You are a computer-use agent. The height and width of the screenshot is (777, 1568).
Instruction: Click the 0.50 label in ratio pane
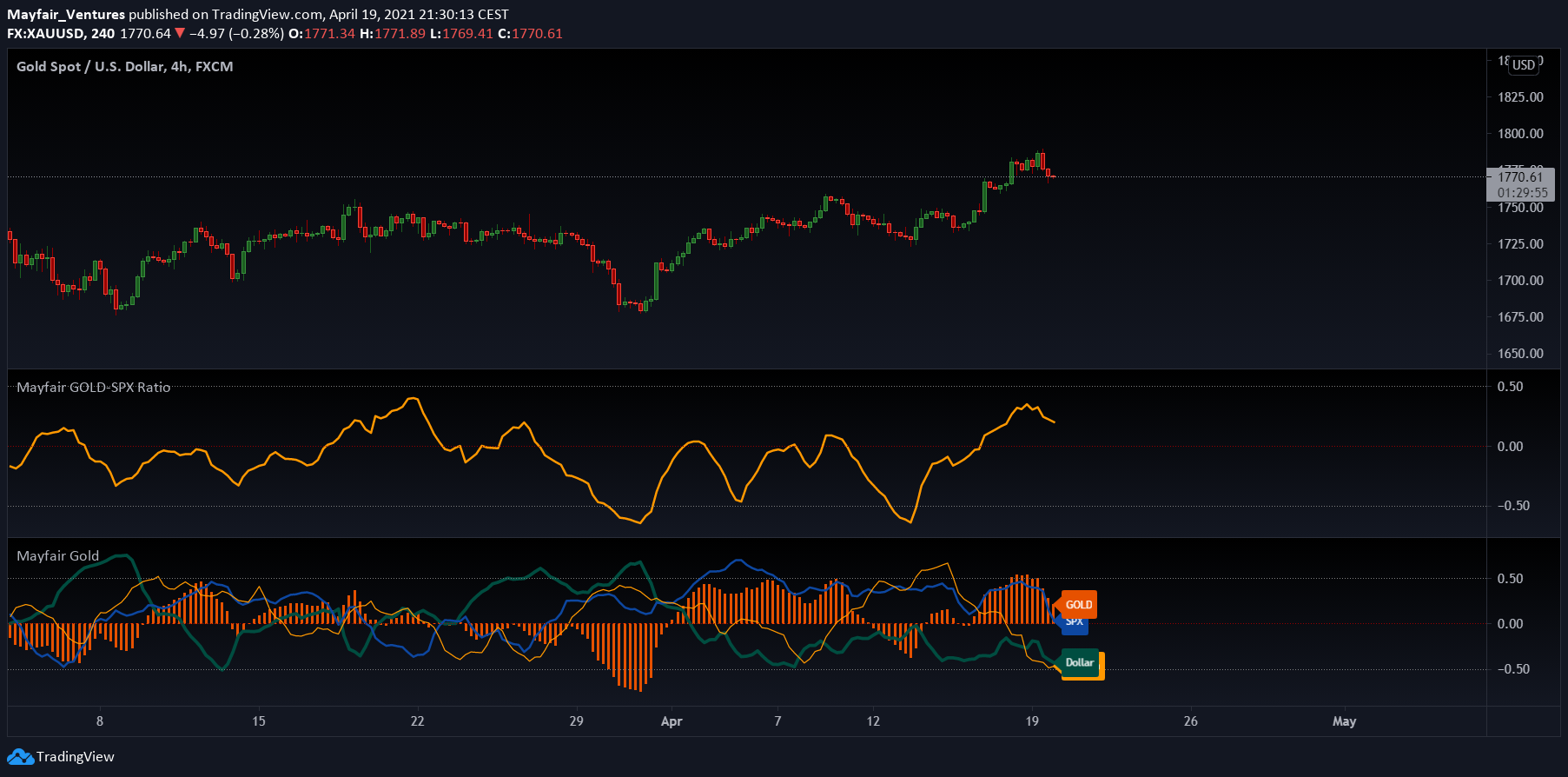coord(1511,387)
